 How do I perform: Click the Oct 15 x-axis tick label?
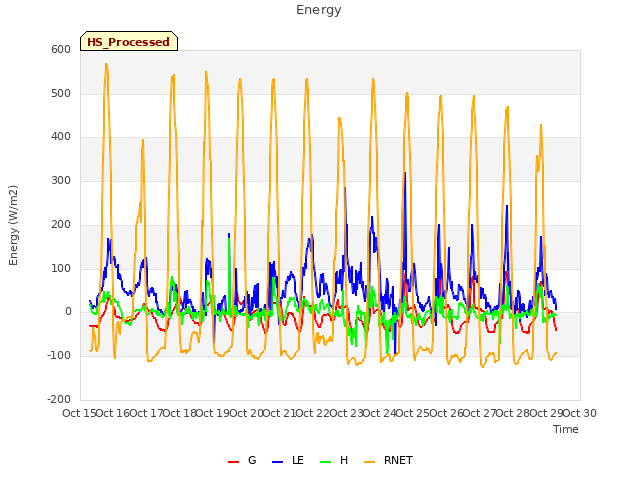(x=79, y=413)
